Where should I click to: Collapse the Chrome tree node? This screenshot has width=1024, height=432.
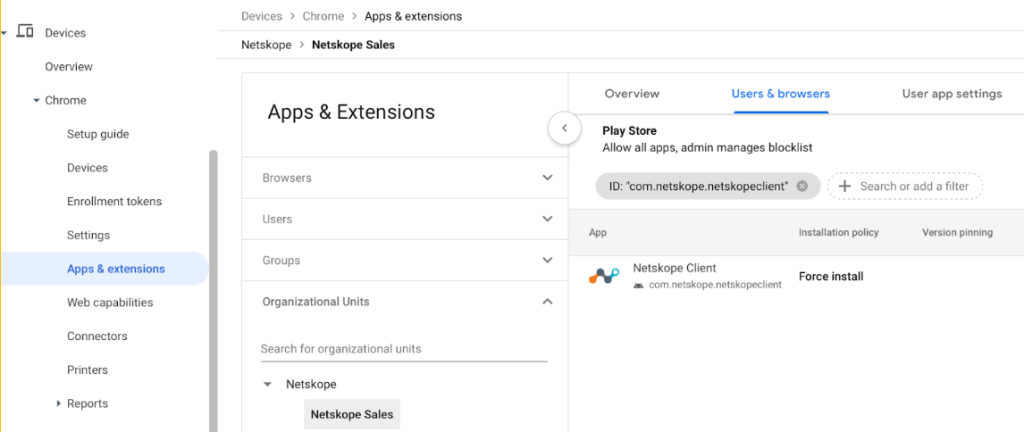coord(37,100)
